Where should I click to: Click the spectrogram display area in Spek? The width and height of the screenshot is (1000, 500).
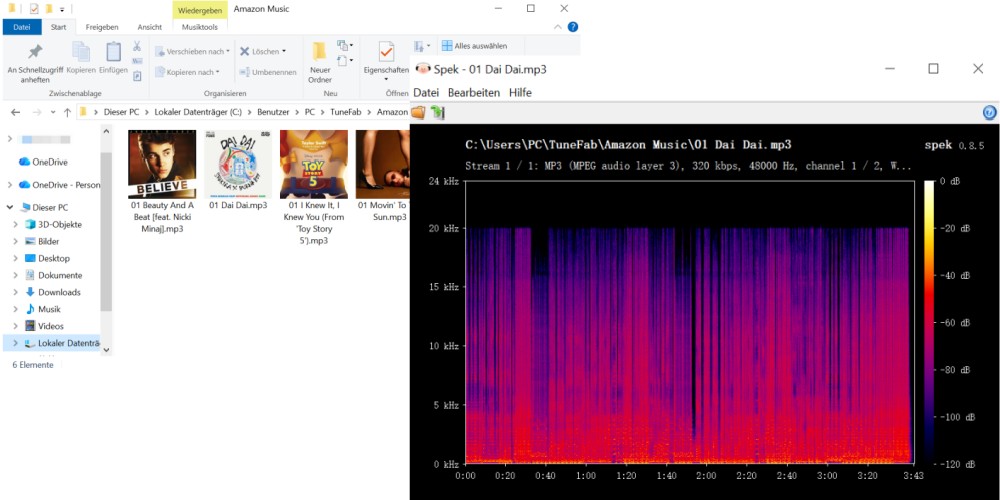click(690, 322)
